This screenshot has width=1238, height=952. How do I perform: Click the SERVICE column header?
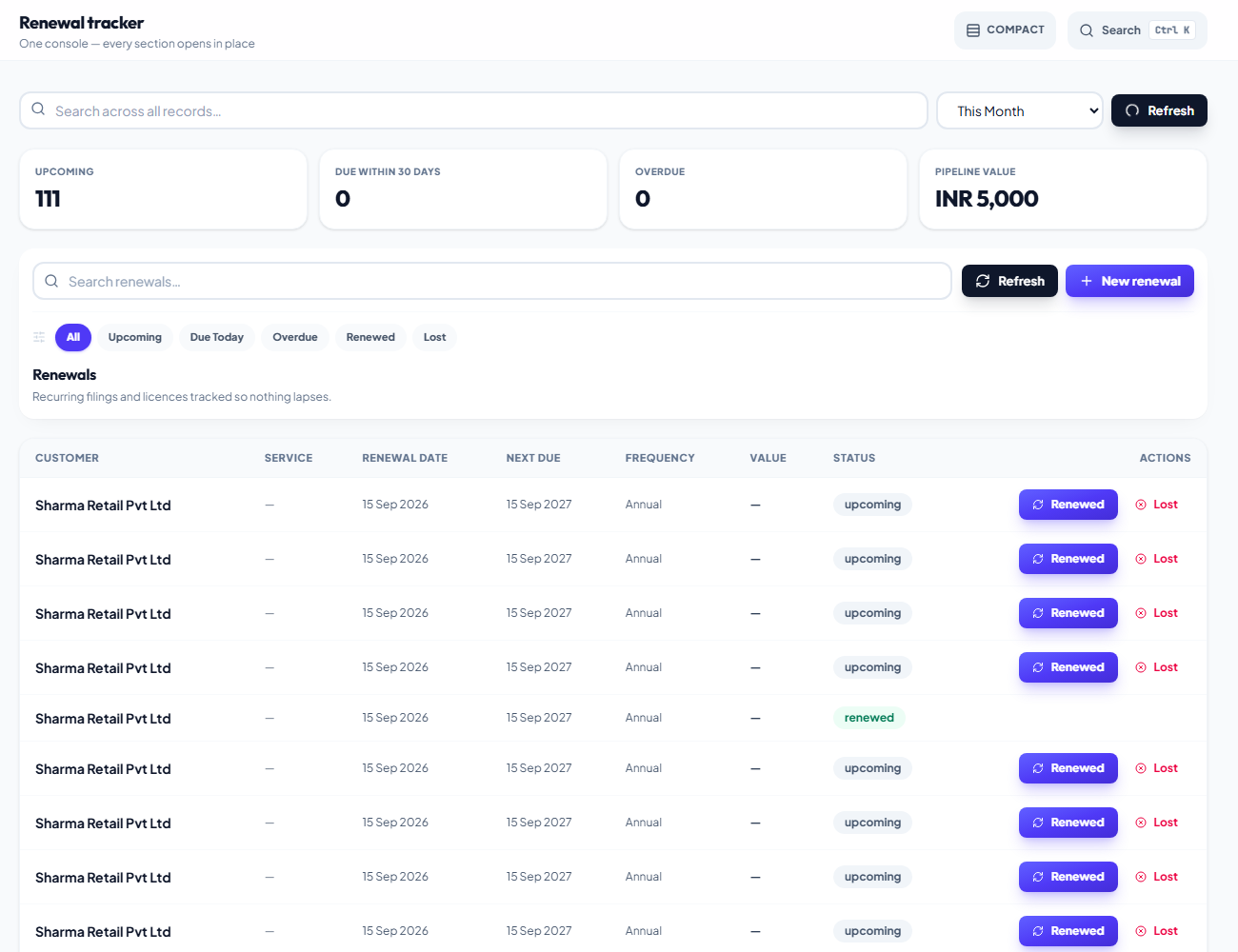pyautogui.click(x=289, y=458)
